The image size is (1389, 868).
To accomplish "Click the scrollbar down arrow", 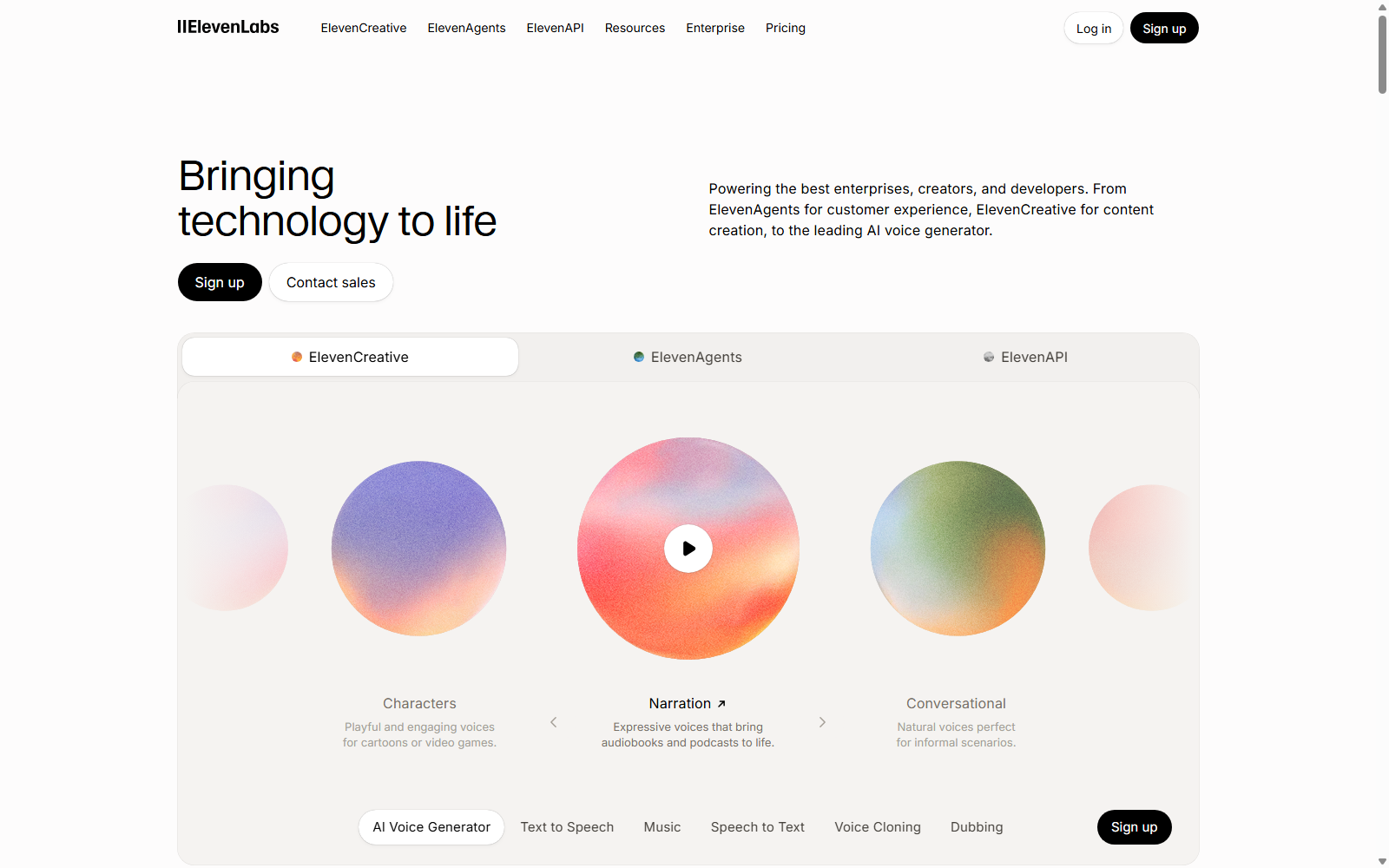I will click(1382, 861).
